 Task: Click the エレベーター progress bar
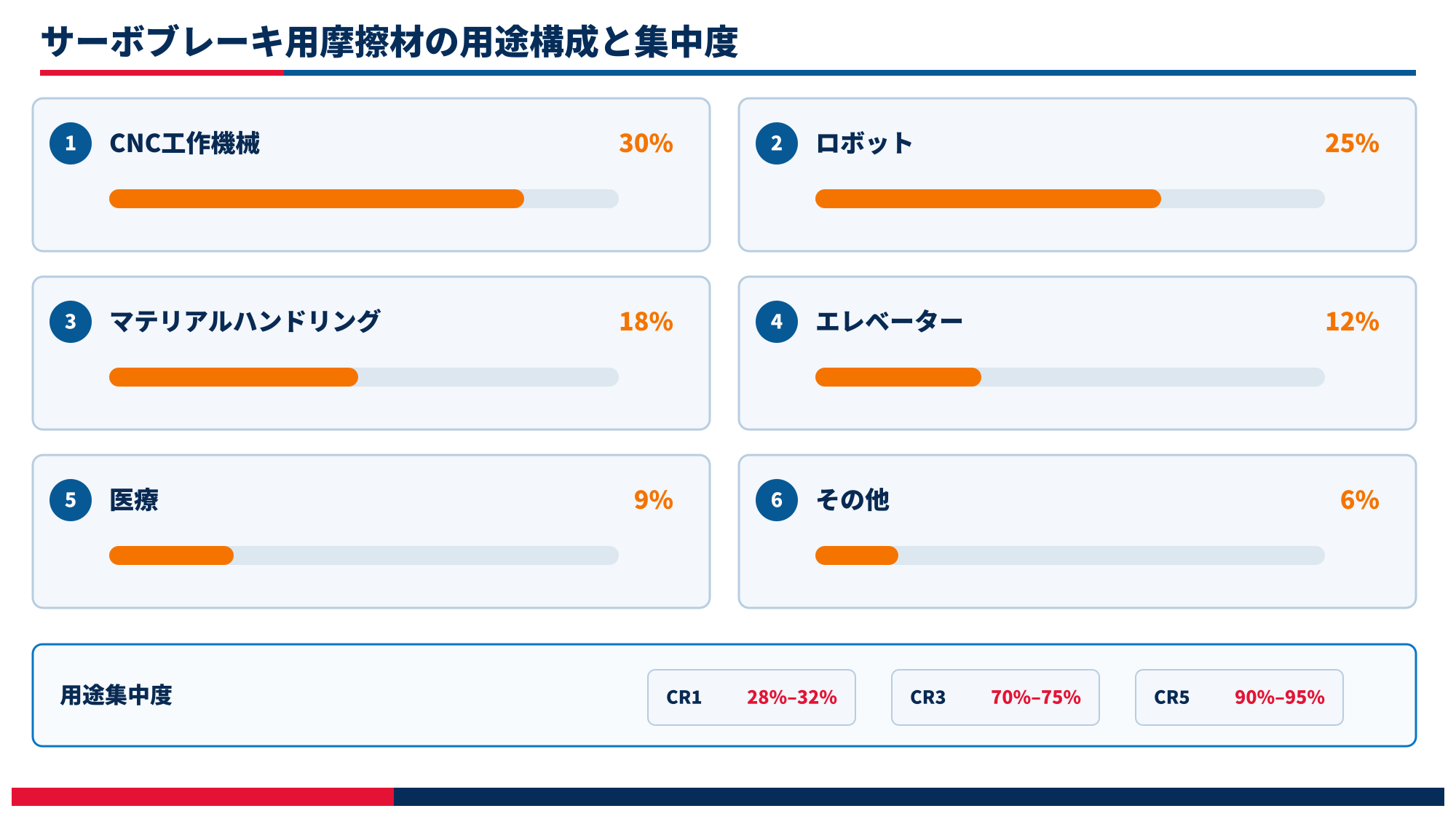coord(1070,377)
